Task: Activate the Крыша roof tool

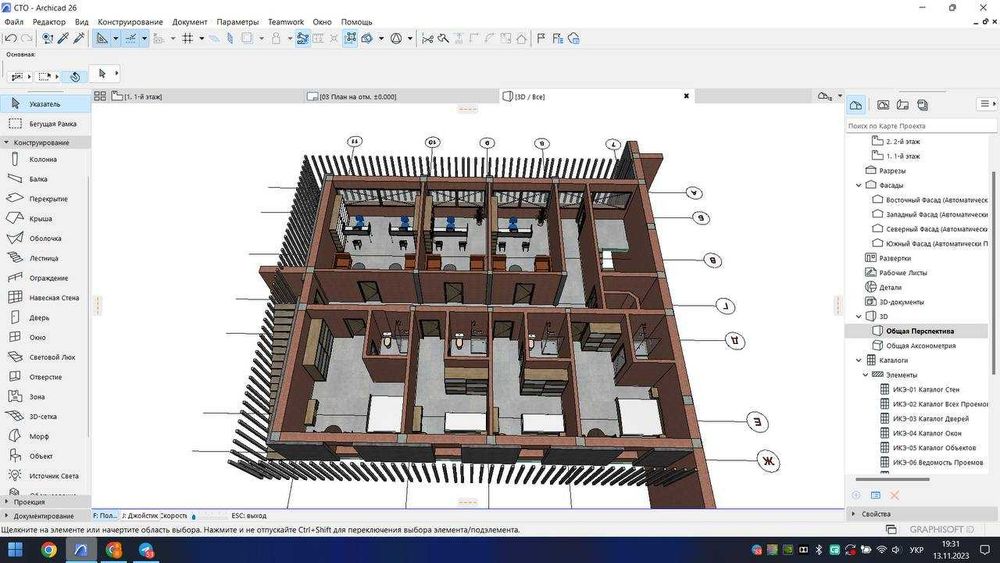Action: (x=45, y=219)
